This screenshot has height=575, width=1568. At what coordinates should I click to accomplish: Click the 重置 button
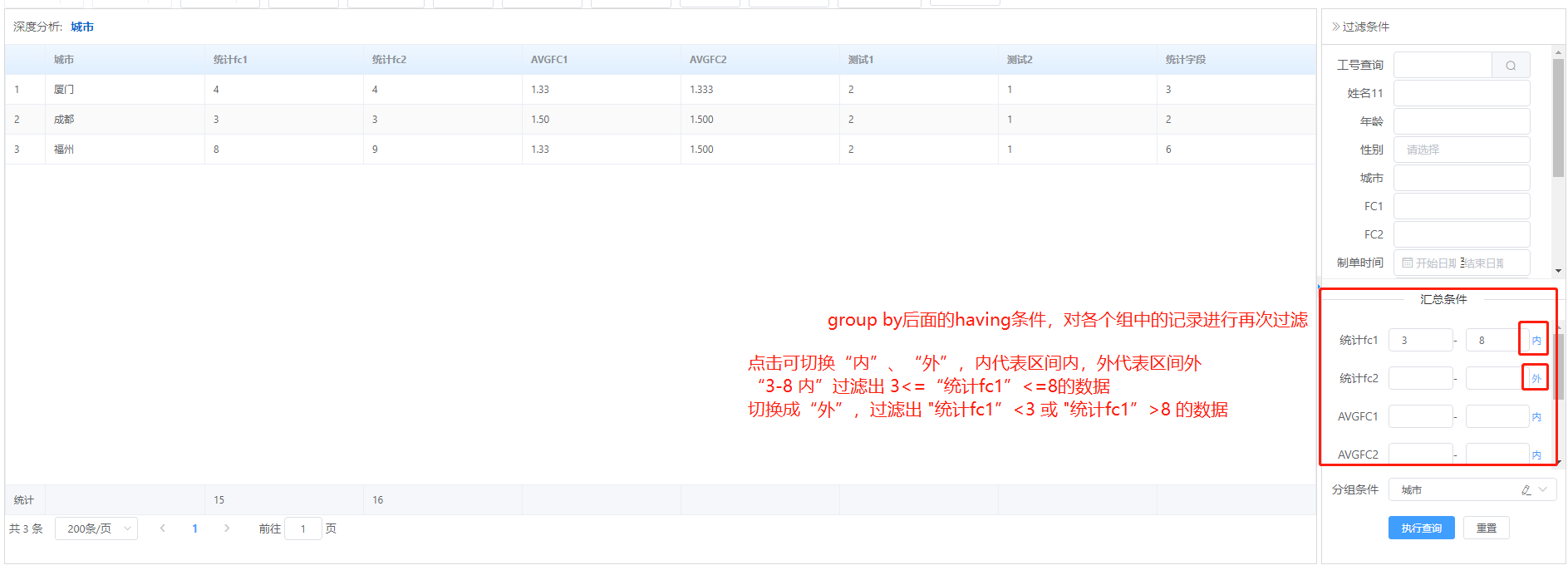(1486, 528)
